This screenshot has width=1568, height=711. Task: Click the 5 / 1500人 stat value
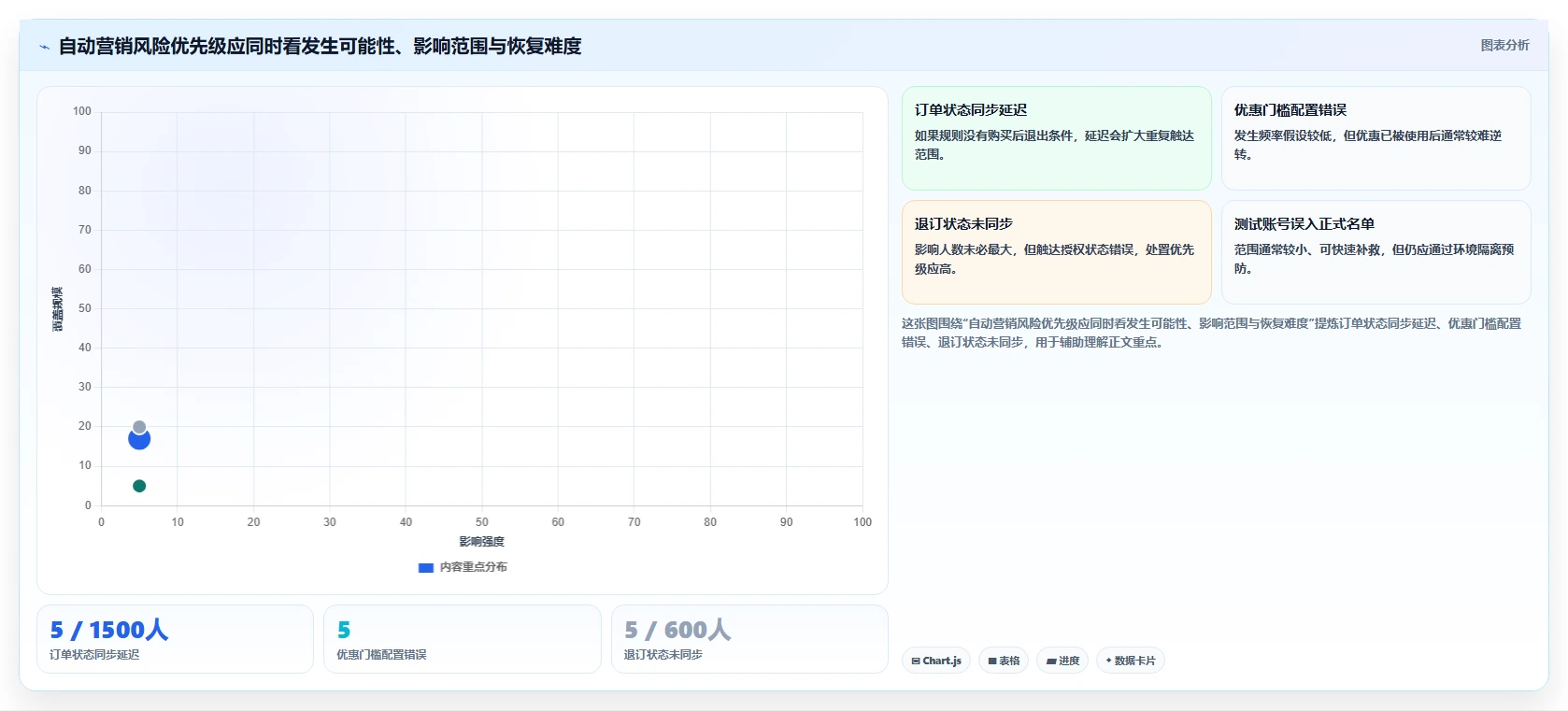(109, 630)
